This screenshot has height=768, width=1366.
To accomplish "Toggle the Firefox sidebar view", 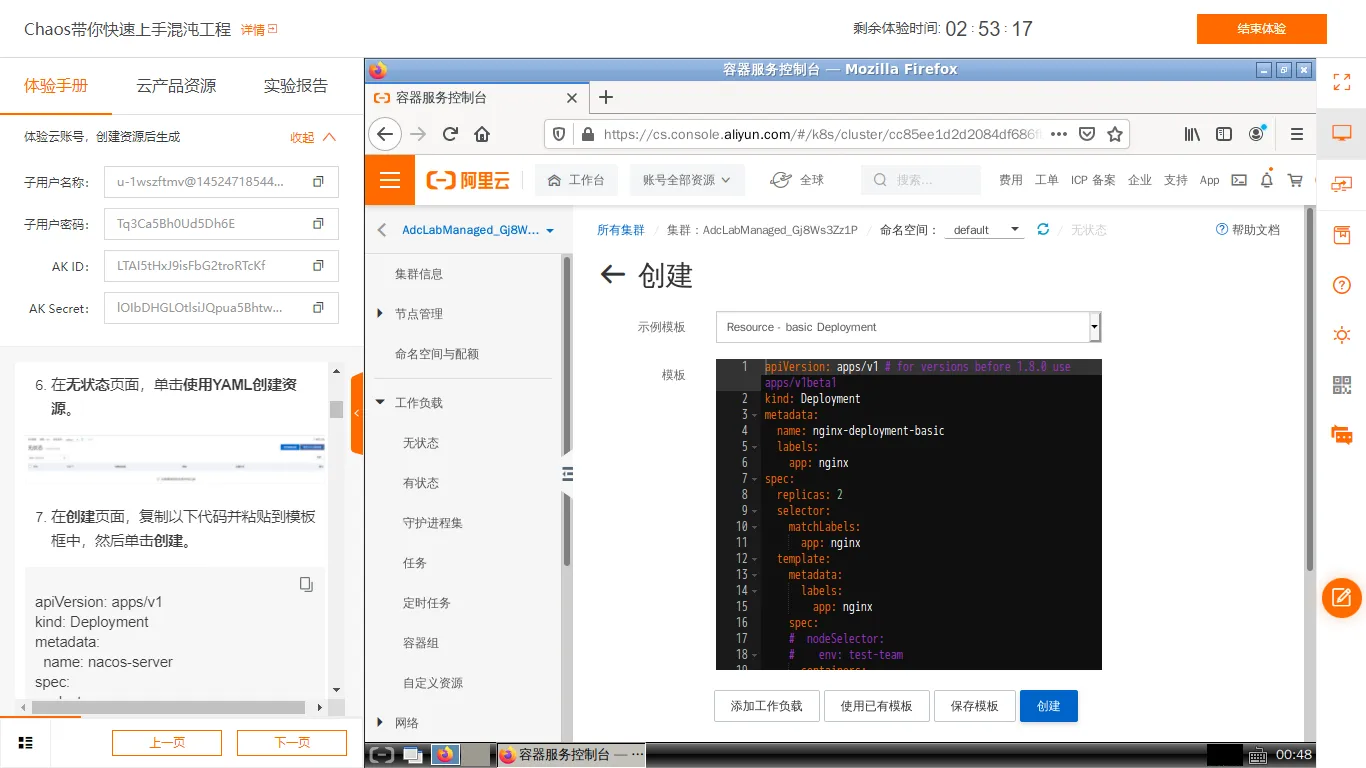I will [x=1224, y=134].
